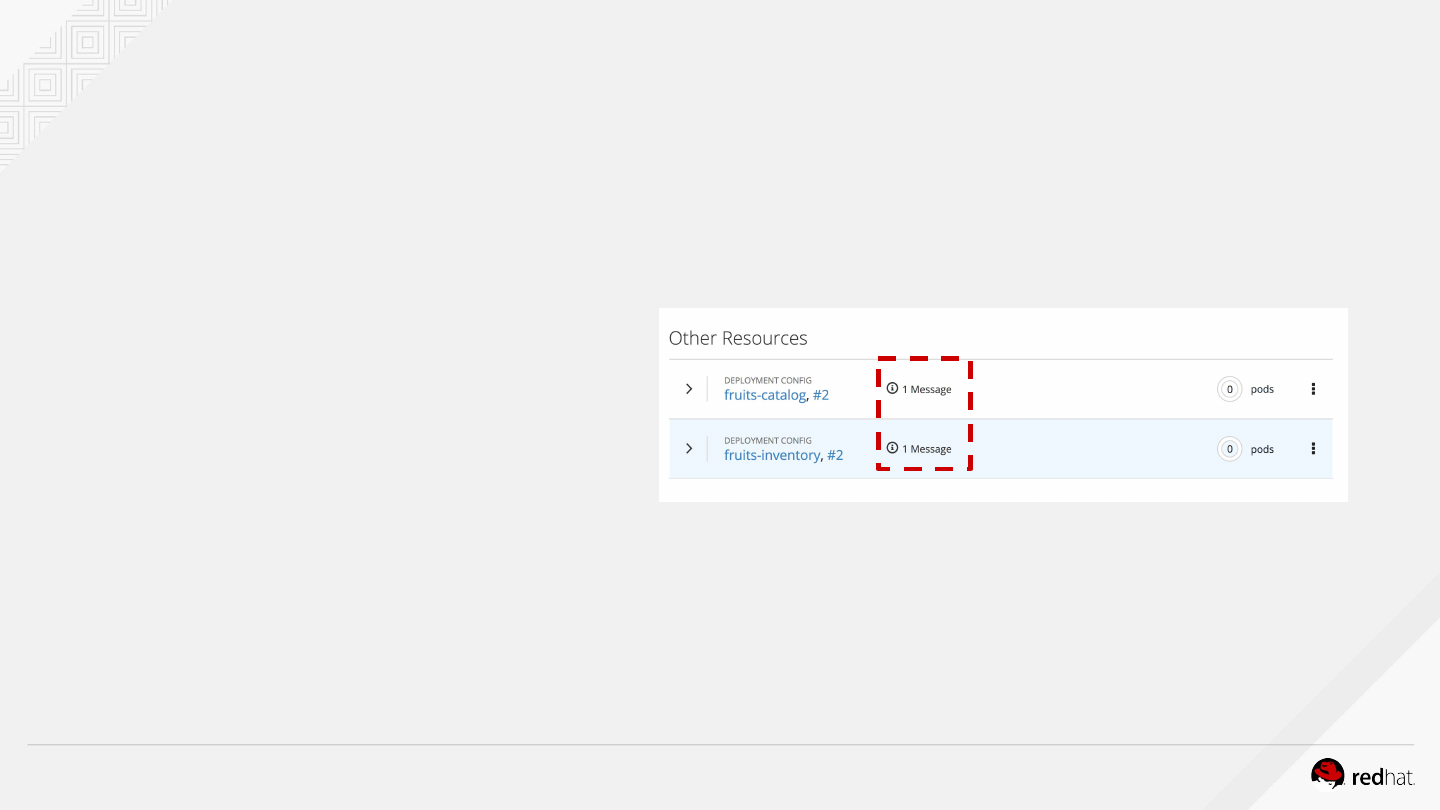Click the Other Resources heading
The width and height of the screenshot is (1440, 810).
(738, 338)
